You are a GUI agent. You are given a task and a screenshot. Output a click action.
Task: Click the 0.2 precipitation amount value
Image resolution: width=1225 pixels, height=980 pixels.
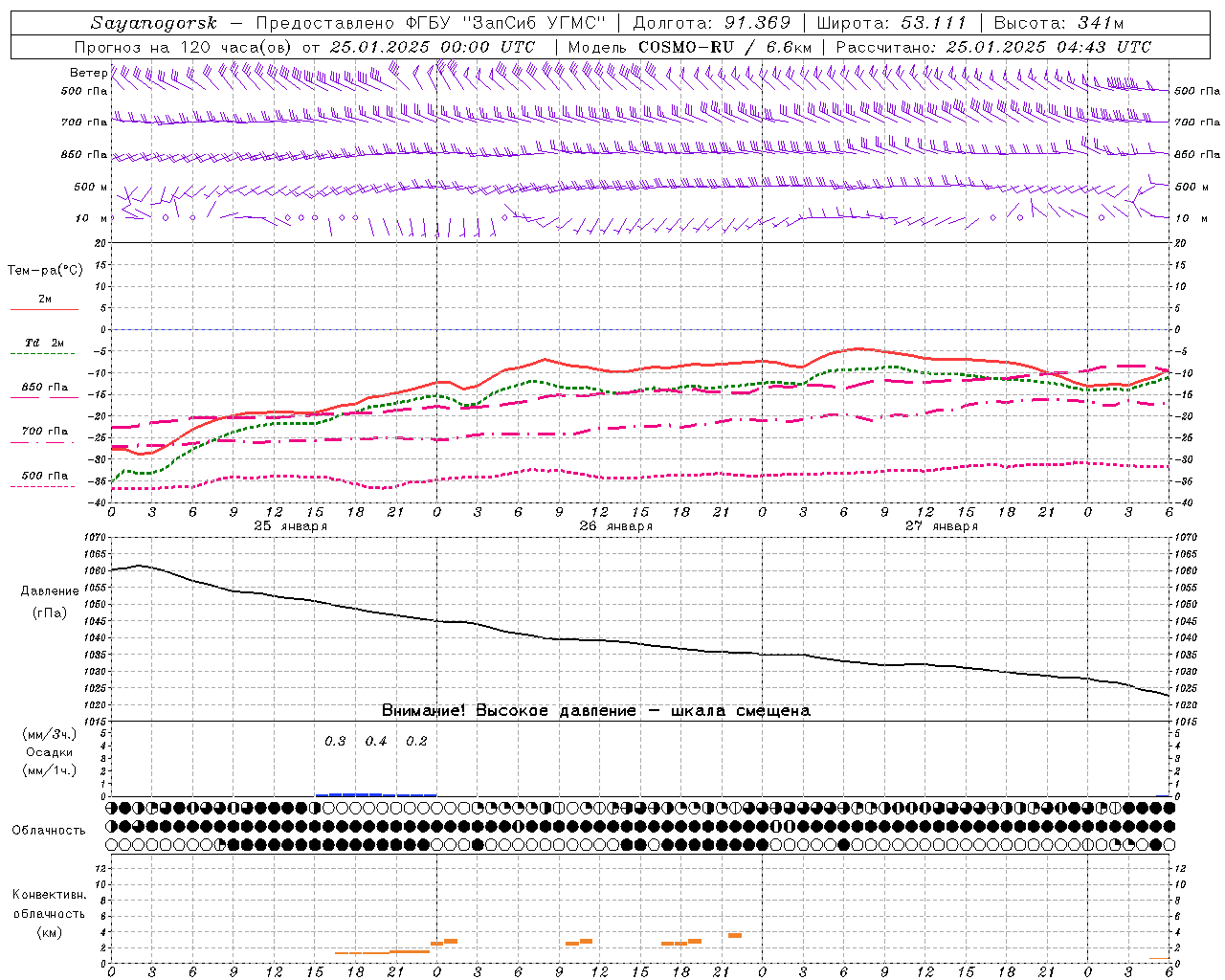pos(416,742)
